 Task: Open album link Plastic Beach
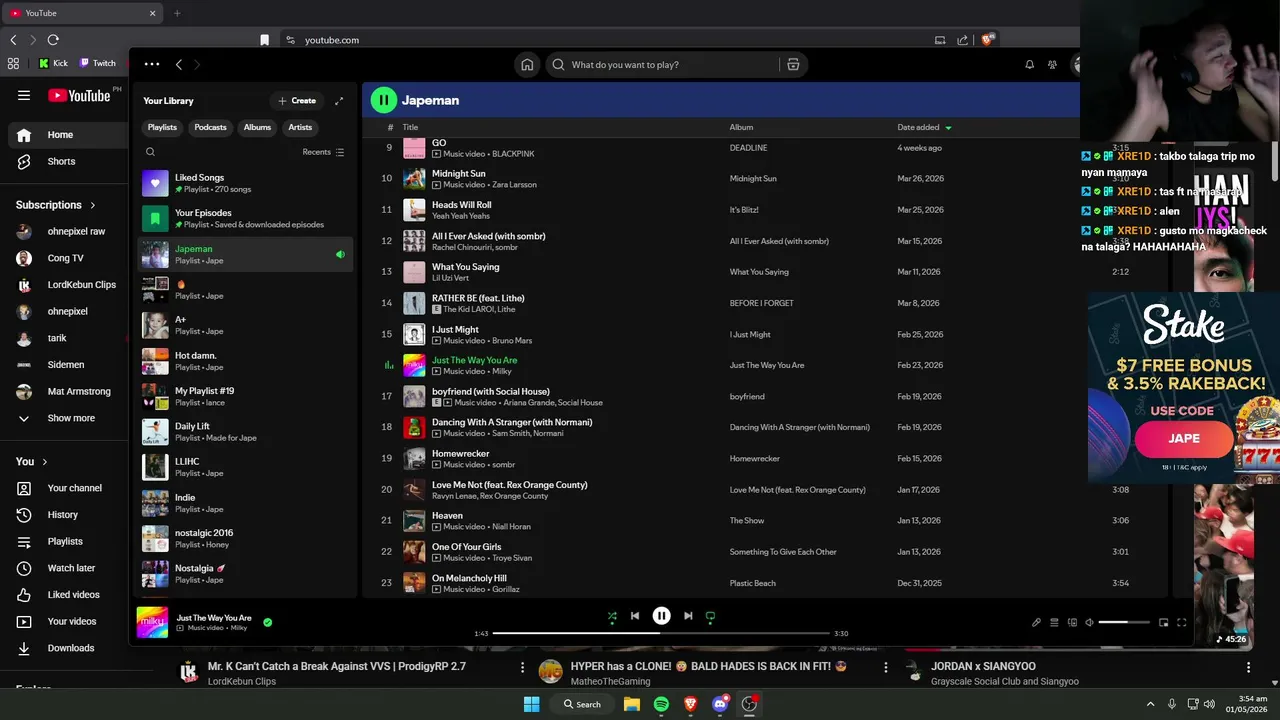click(752, 583)
